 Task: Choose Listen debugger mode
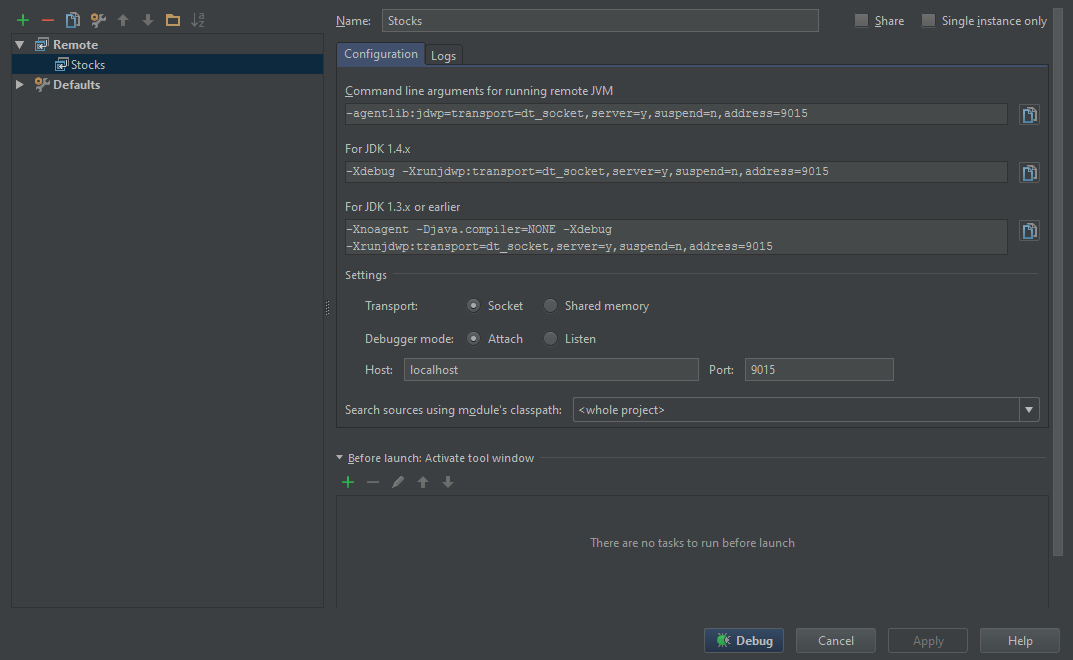tap(550, 339)
